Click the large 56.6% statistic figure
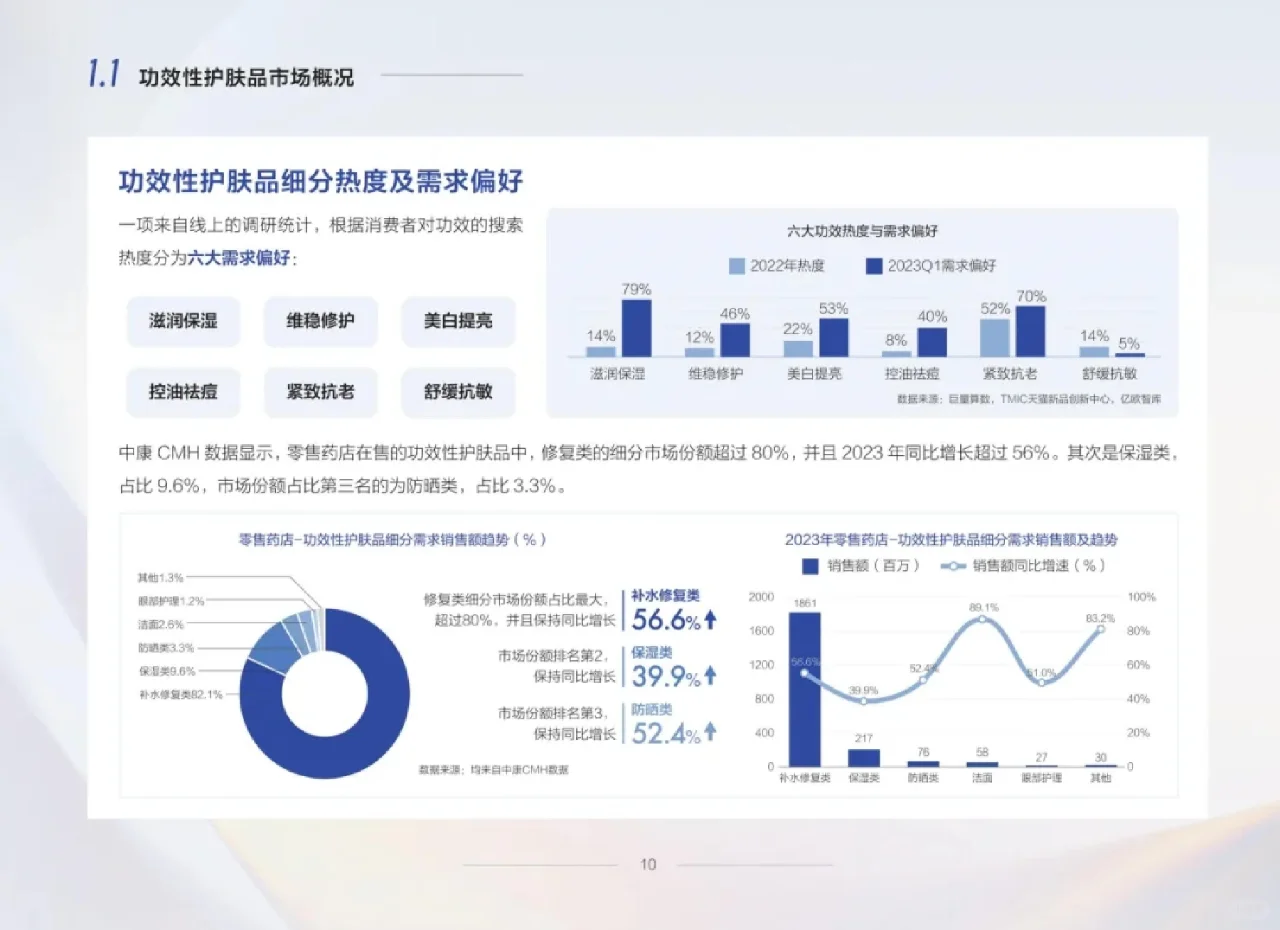Image resolution: width=1280 pixels, height=930 pixels. pos(666,621)
